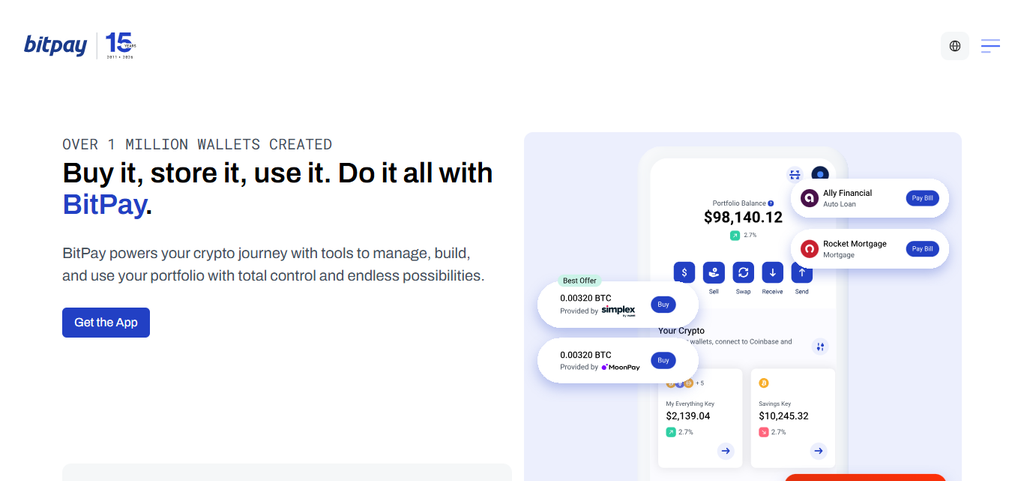Click the $98,140.12 portfolio balance
1024x481 pixels.
tap(743, 217)
